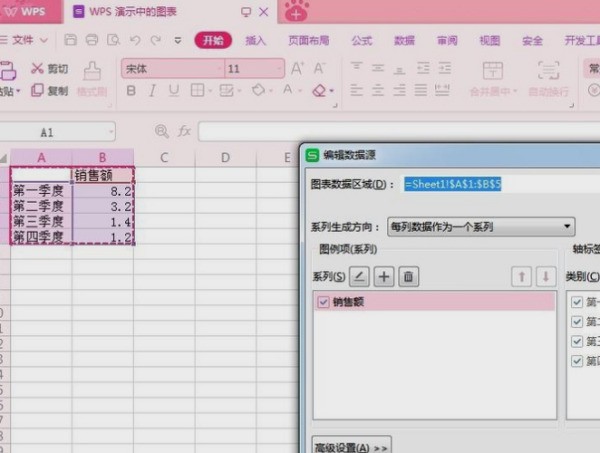Delete series using the trash icon

point(408,276)
